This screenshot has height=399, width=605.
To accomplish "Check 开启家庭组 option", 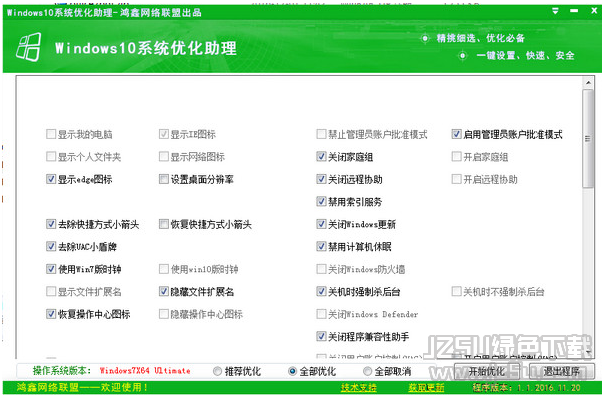I will (456, 156).
